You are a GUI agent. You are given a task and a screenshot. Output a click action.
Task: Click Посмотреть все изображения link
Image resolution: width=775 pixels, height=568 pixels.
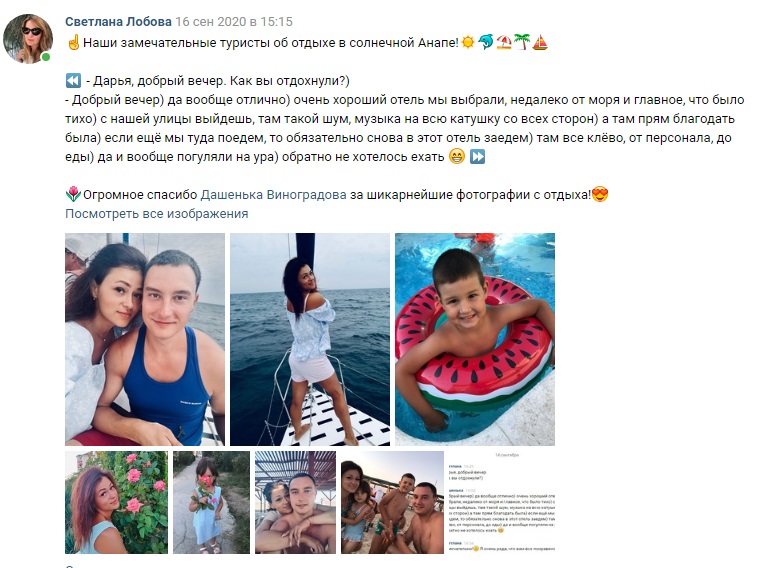click(x=157, y=214)
